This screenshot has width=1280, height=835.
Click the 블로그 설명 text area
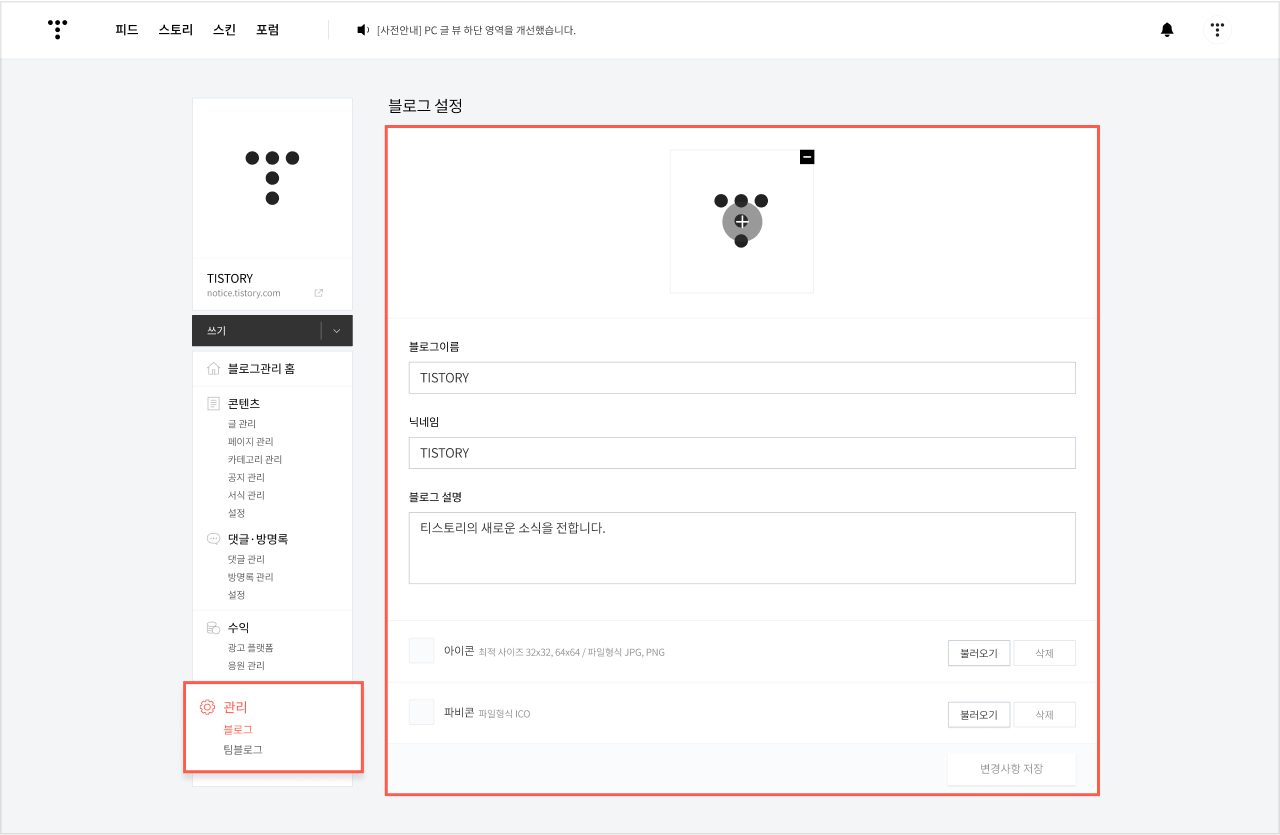click(x=742, y=548)
